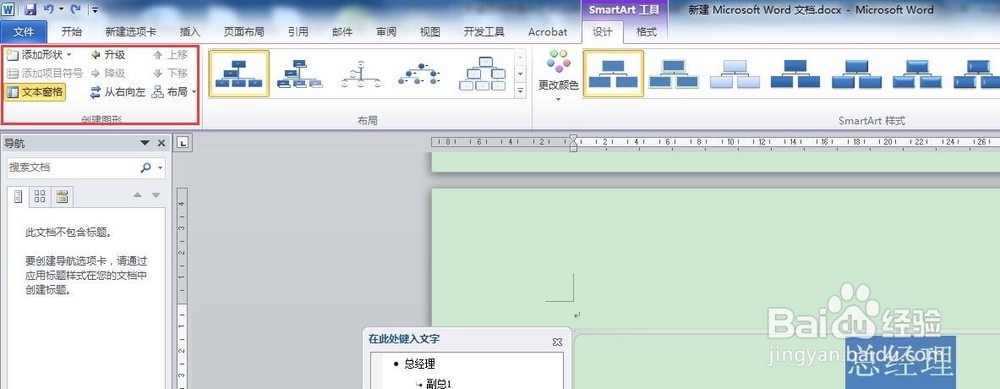Toggle the 文本窗格 text pane button

(35, 92)
